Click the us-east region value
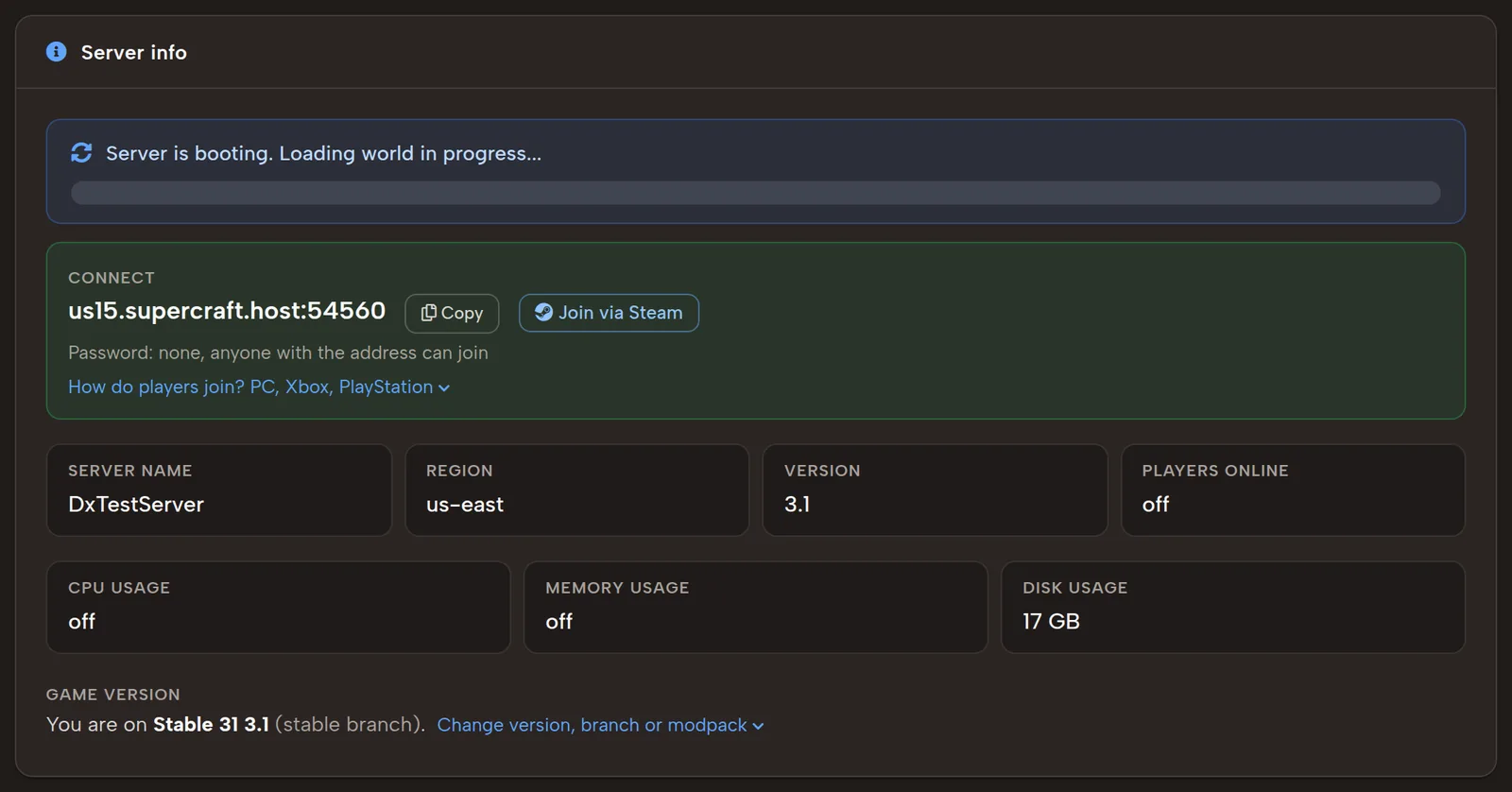1512x792 pixels. coord(465,505)
